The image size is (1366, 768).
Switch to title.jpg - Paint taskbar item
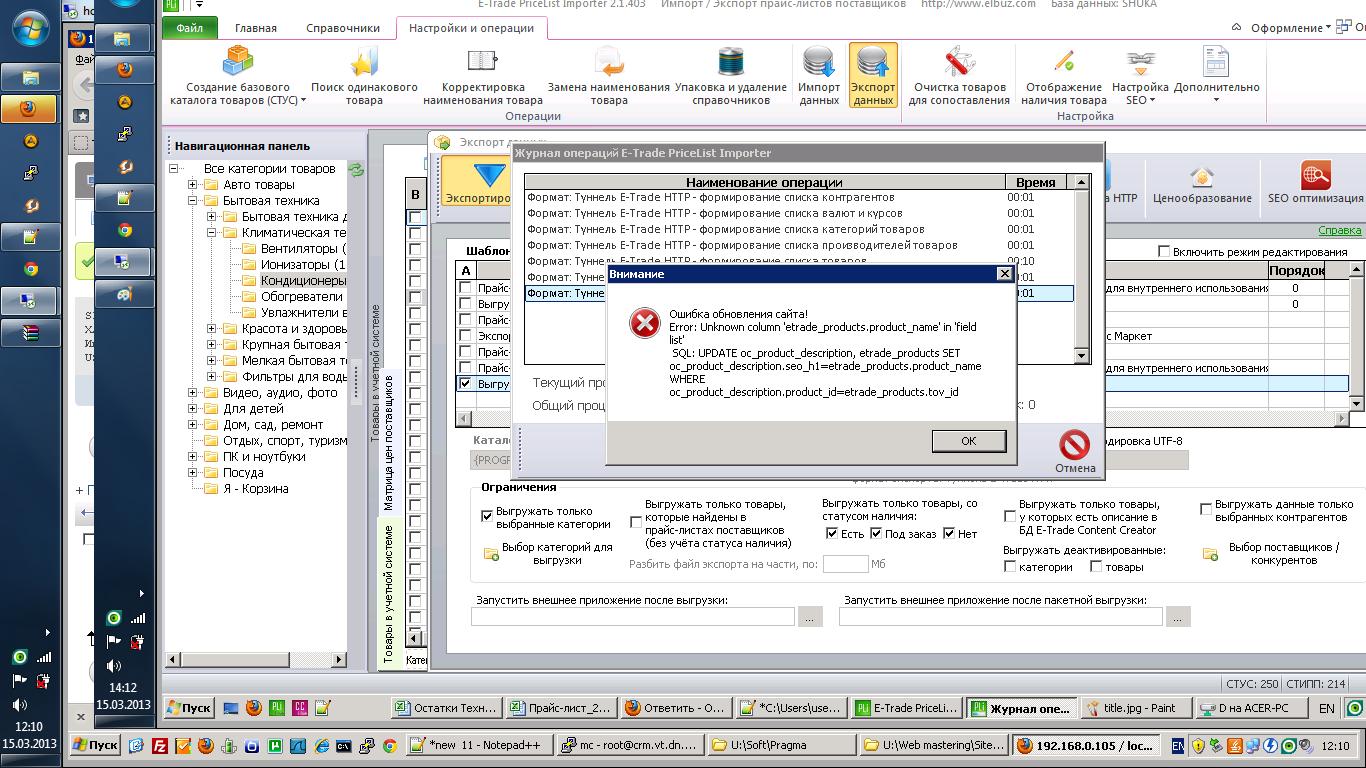(1137, 708)
